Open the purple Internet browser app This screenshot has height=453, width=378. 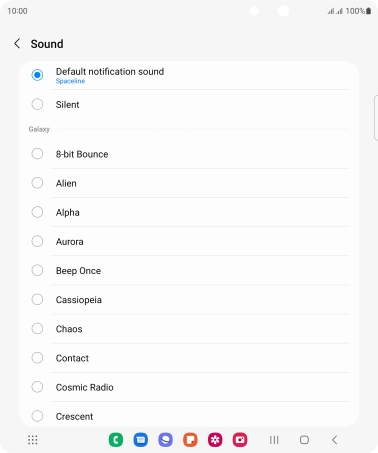click(166, 440)
